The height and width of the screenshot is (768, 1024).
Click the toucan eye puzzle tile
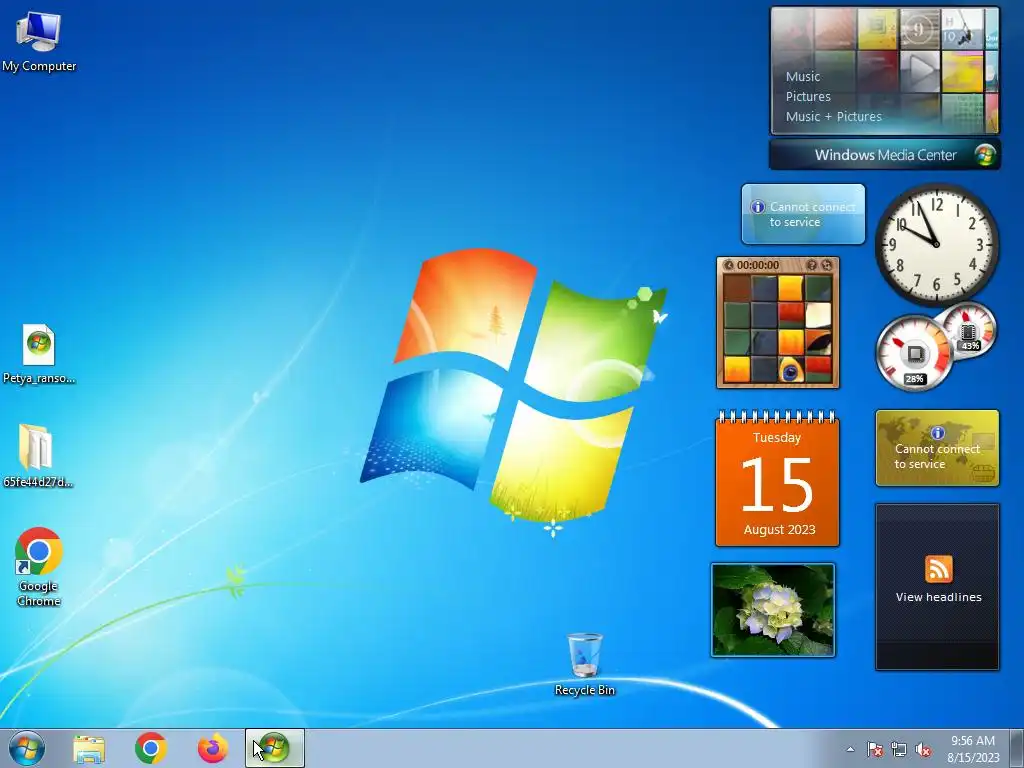(791, 370)
